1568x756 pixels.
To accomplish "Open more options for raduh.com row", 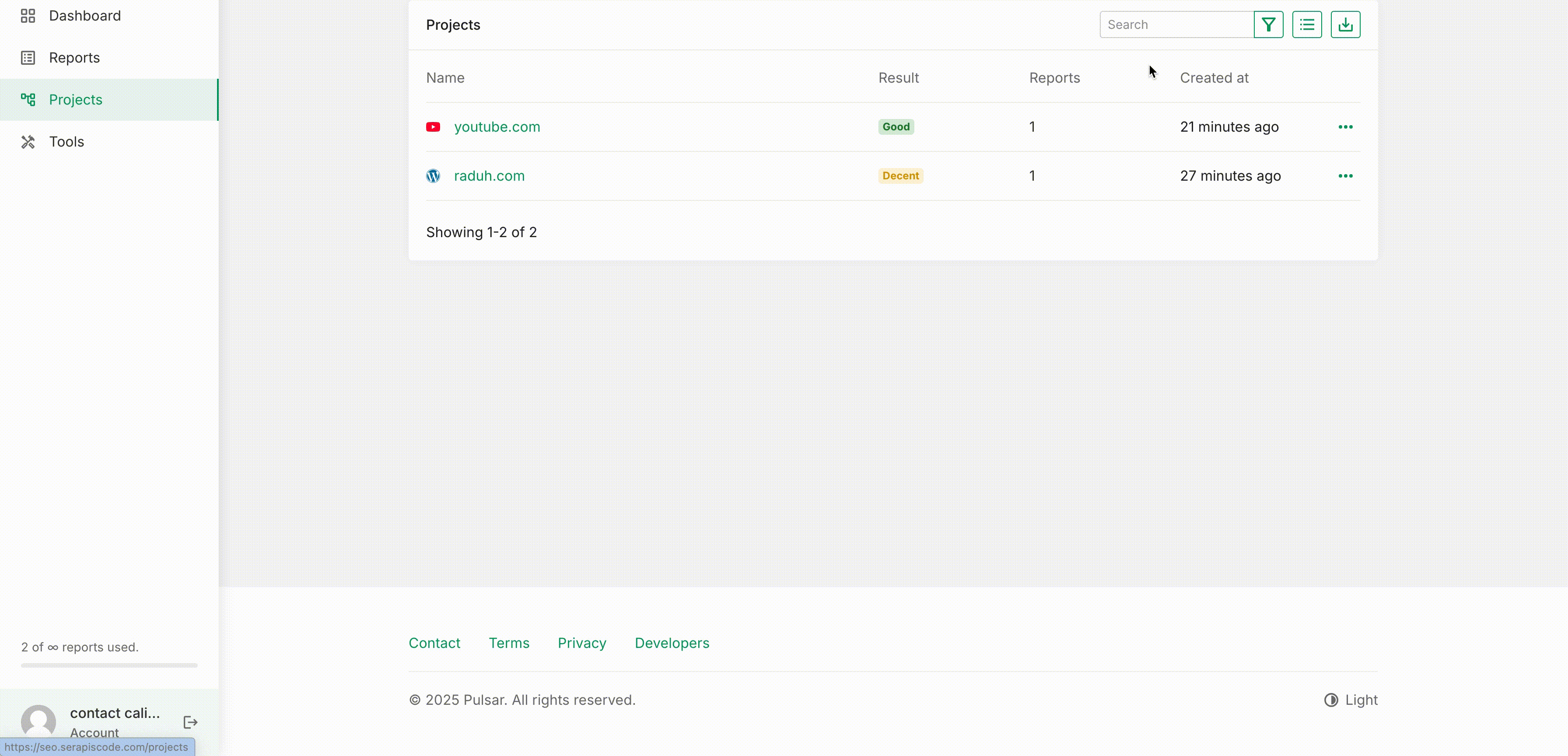I will coord(1345,176).
